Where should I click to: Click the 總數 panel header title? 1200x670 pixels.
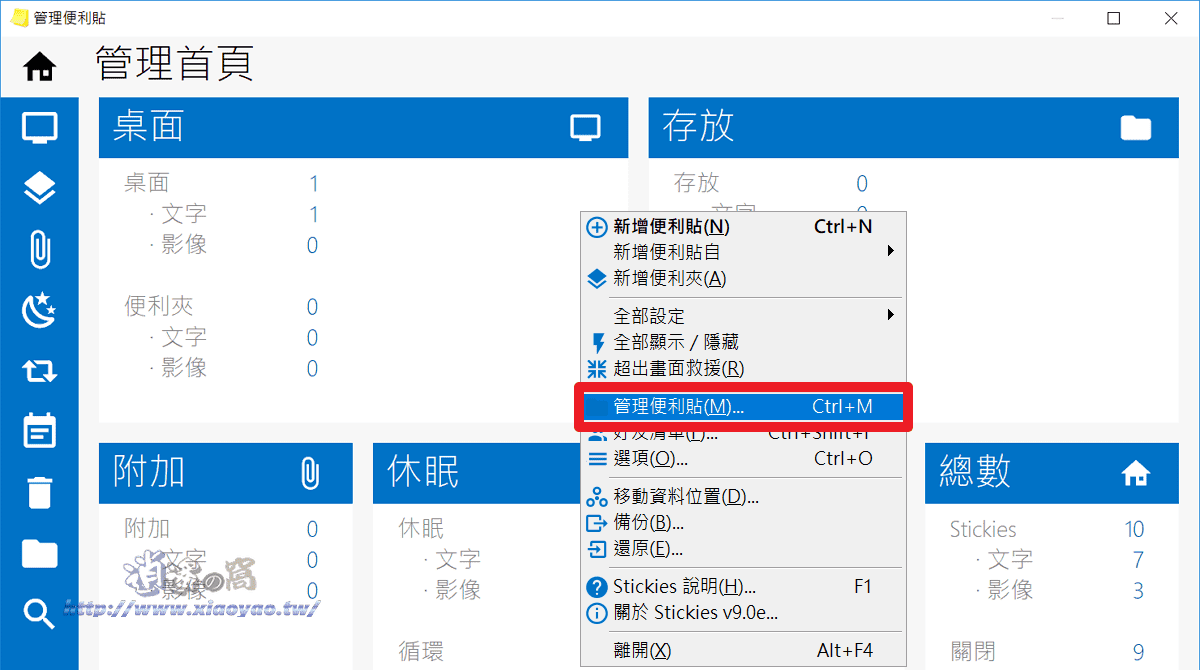click(975, 472)
